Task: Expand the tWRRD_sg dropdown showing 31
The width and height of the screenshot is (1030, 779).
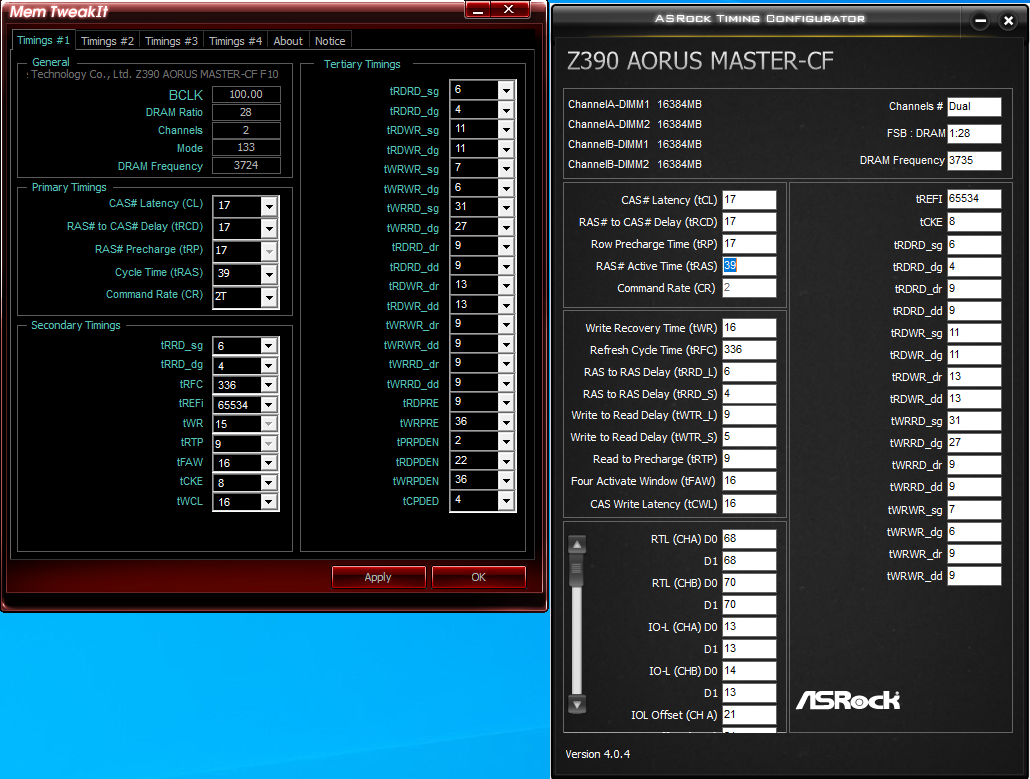Action: (x=506, y=208)
